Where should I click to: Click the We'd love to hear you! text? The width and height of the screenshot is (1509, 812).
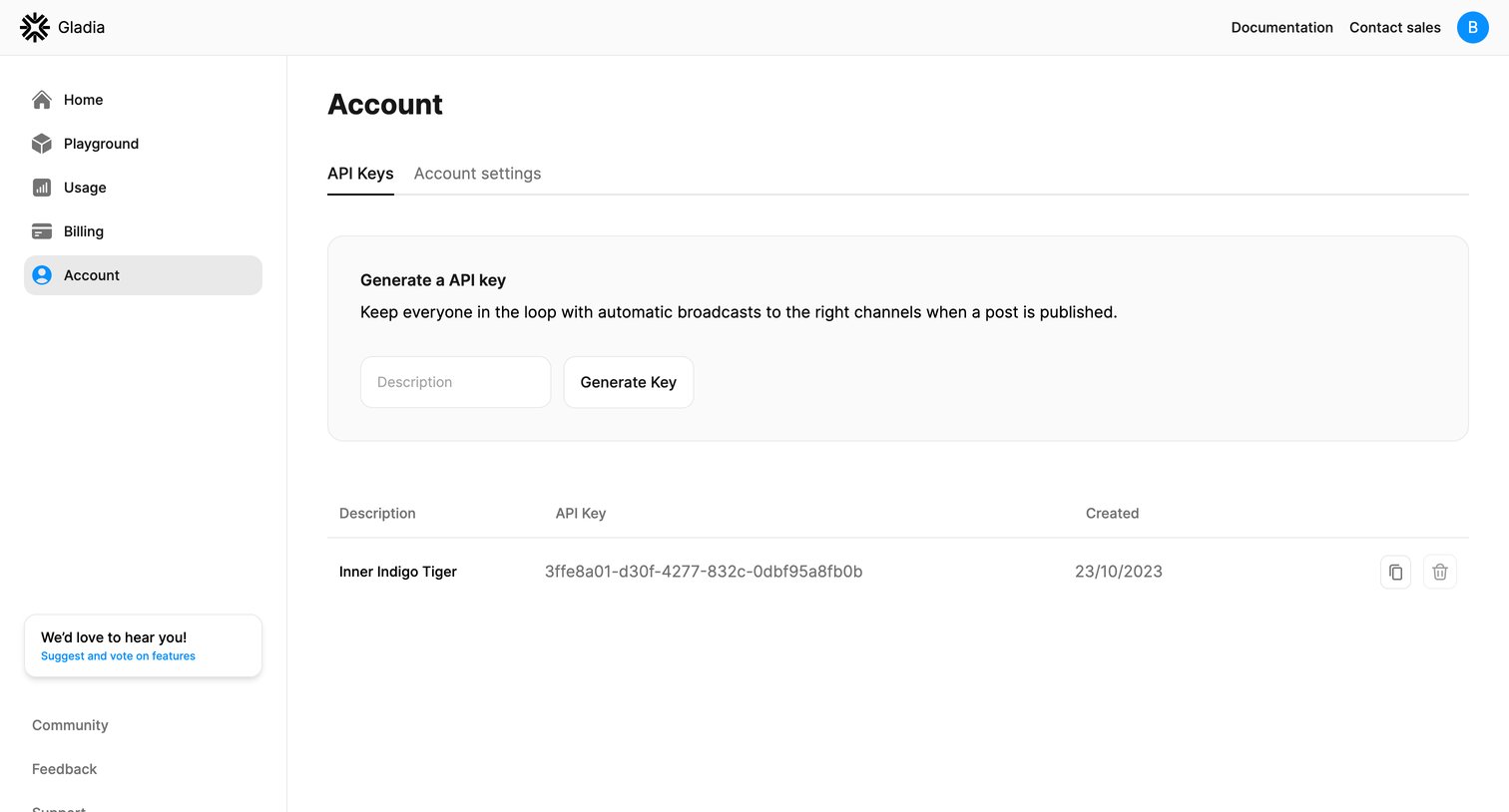tap(114, 637)
